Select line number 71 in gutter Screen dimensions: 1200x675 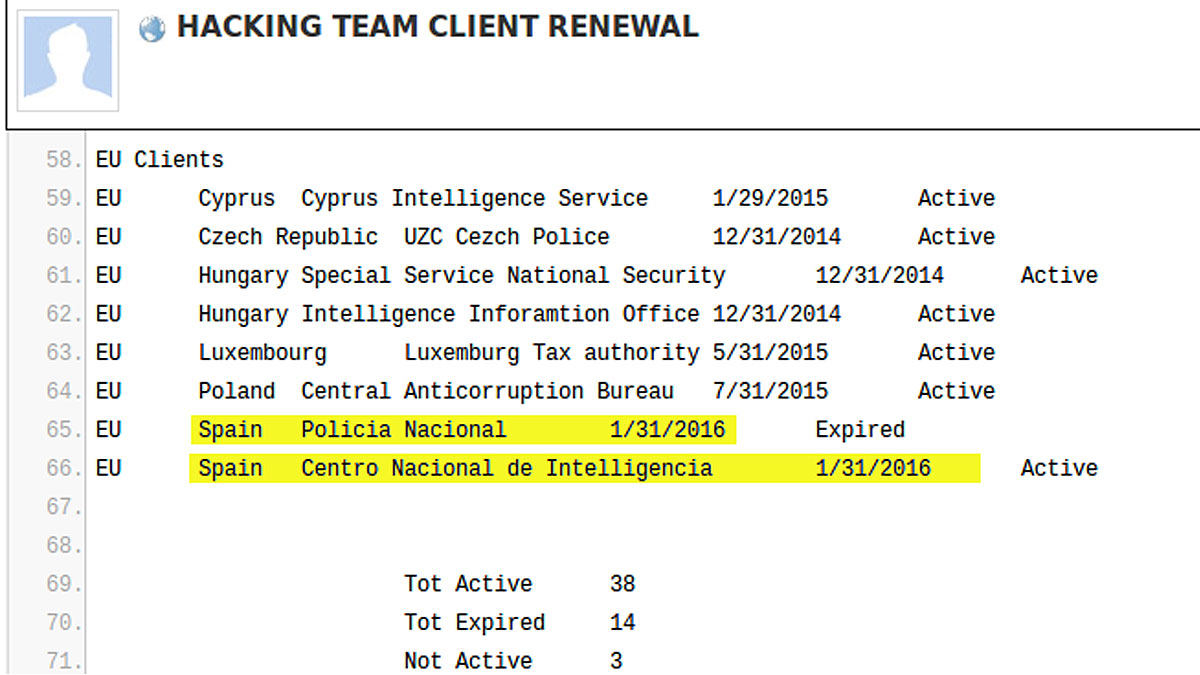65,661
